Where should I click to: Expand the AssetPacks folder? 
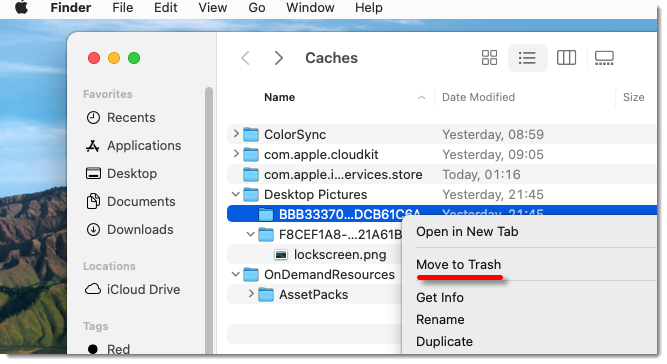coord(251,294)
